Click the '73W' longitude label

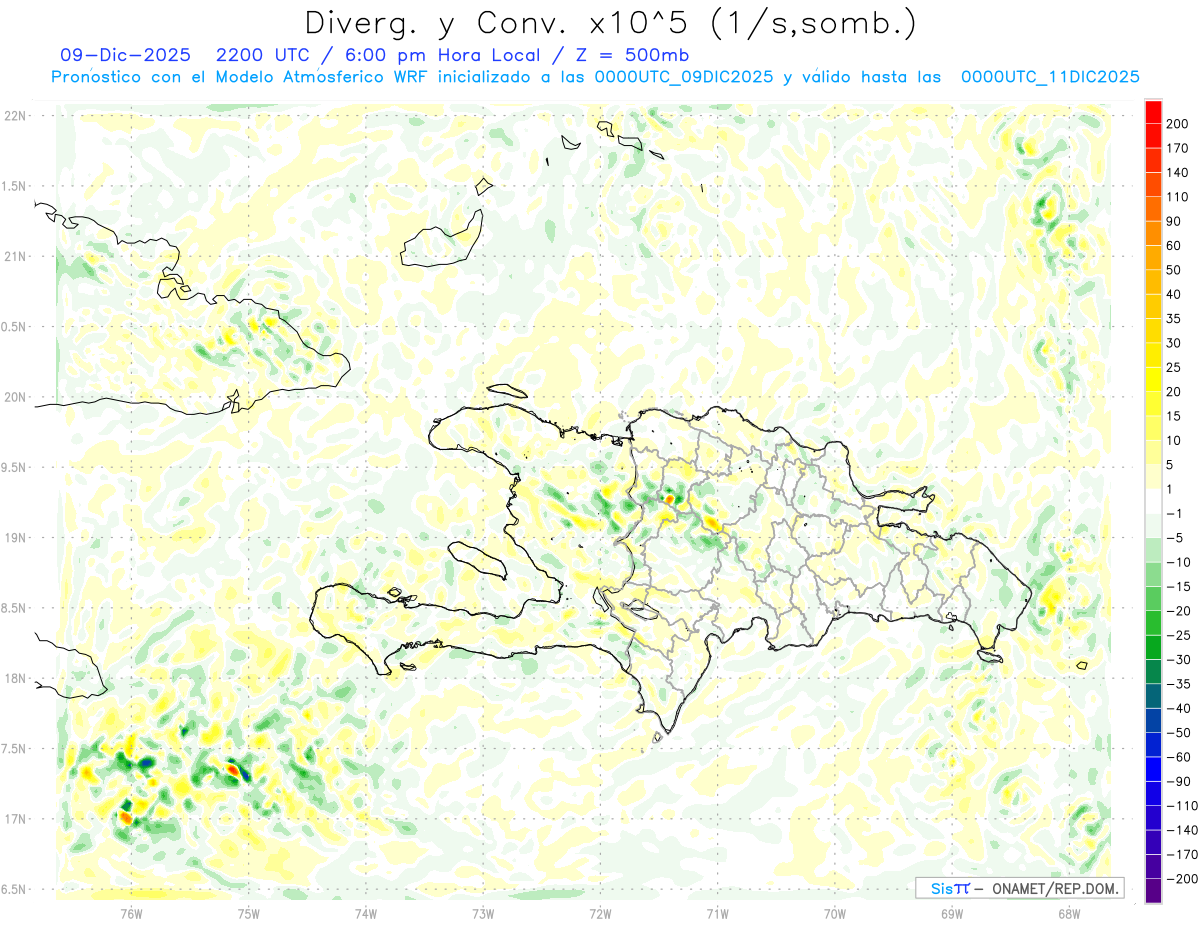pos(483,913)
